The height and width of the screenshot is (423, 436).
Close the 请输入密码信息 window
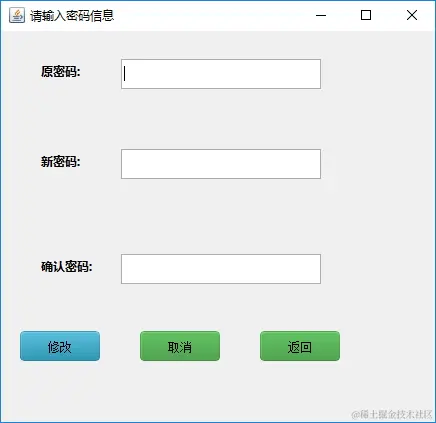[x=412, y=15]
